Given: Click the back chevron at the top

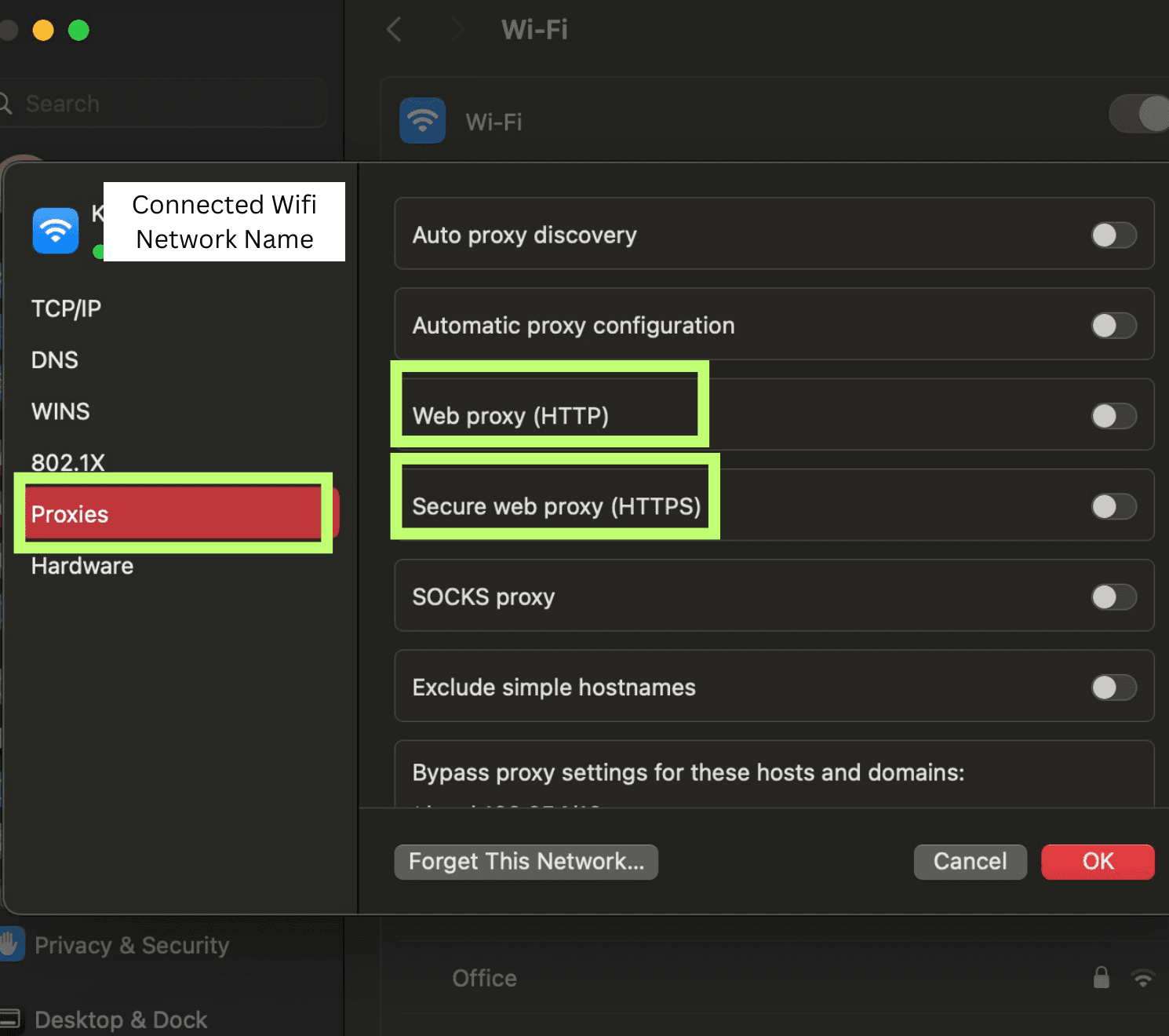Looking at the screenshot, I should tap(393, 30).
